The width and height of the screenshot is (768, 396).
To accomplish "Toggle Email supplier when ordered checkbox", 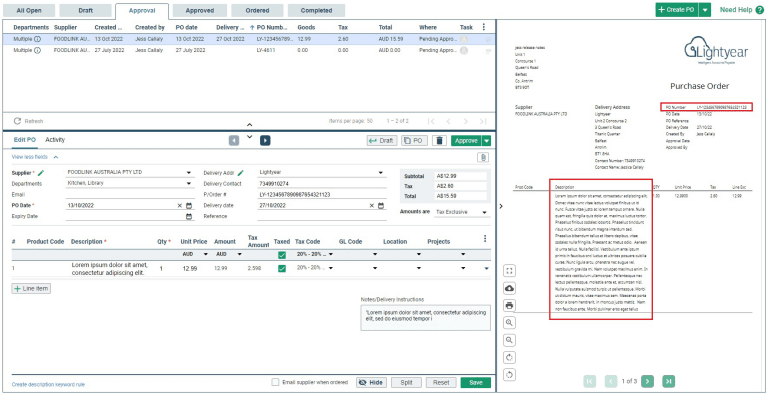I will (275, 382).
